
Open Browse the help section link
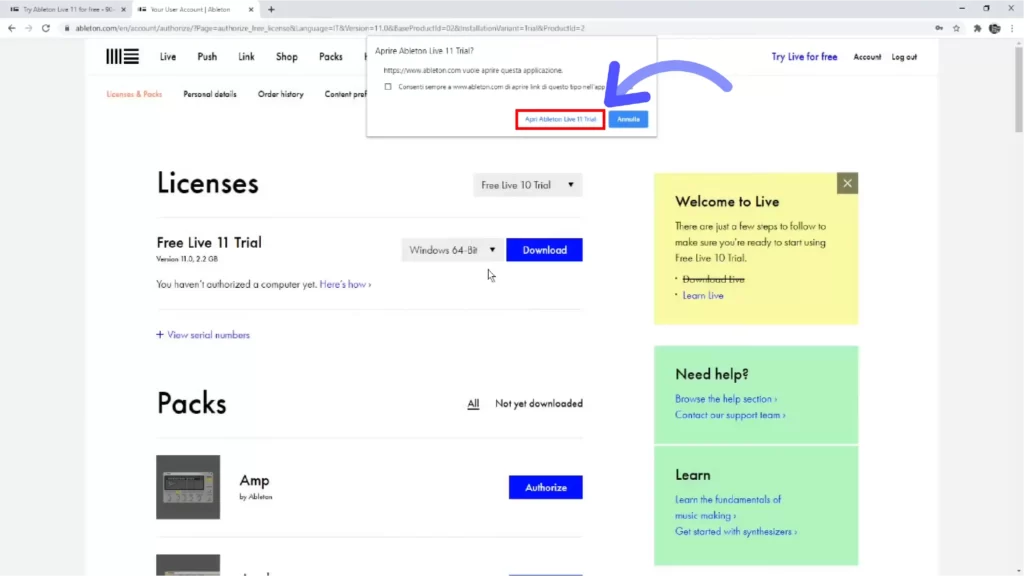(726, 398)
